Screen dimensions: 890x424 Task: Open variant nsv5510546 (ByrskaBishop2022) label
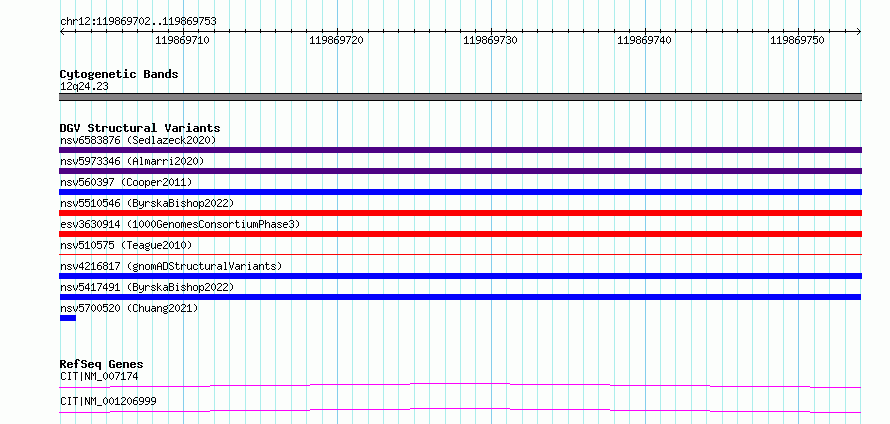147,203
